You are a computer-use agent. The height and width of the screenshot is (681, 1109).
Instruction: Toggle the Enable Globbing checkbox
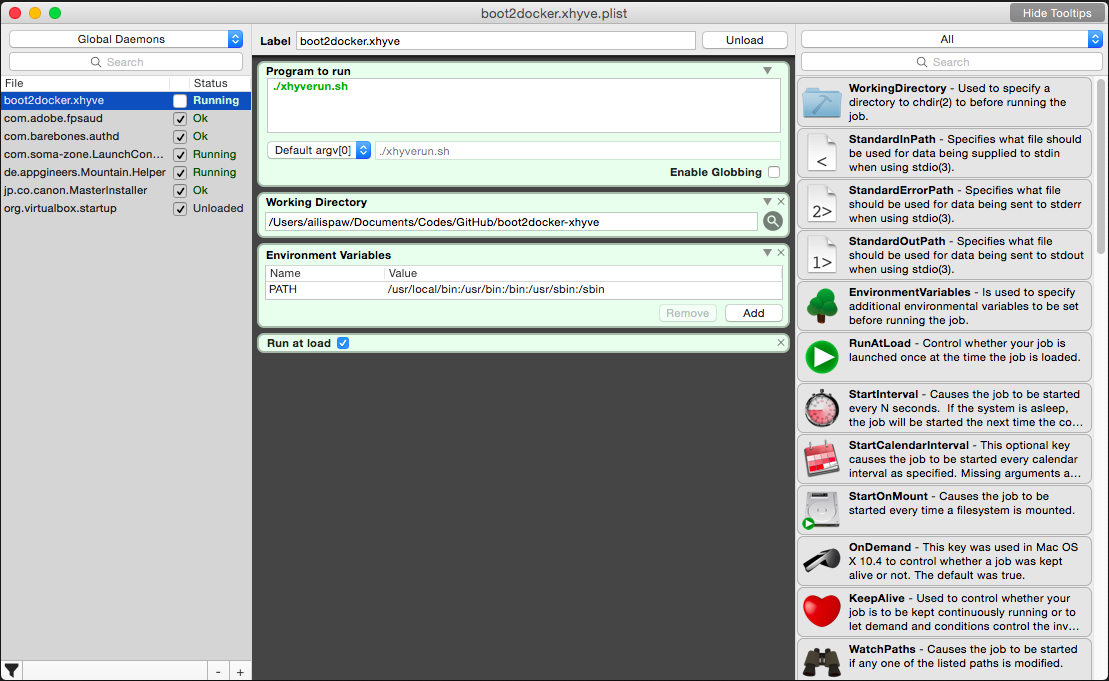pos(774,172)
